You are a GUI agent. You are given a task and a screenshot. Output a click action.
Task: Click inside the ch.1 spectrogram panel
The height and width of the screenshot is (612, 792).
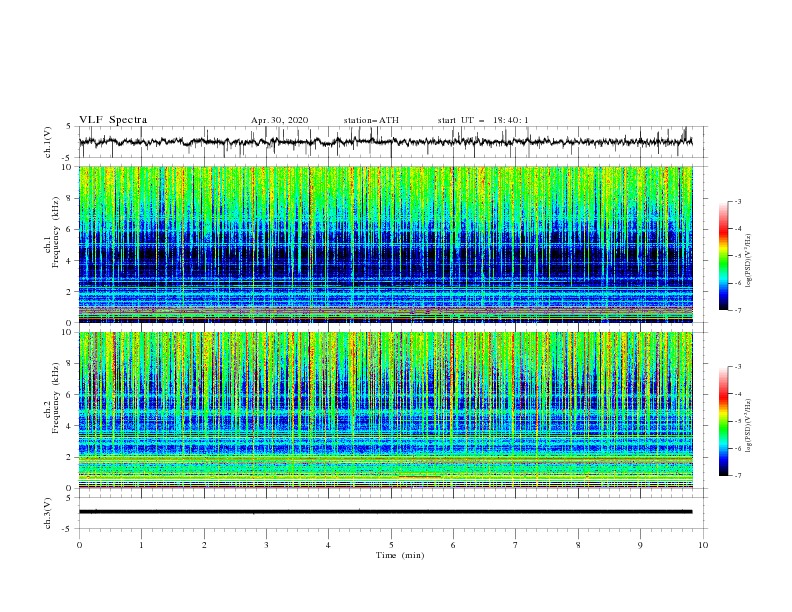click(385, 244)
